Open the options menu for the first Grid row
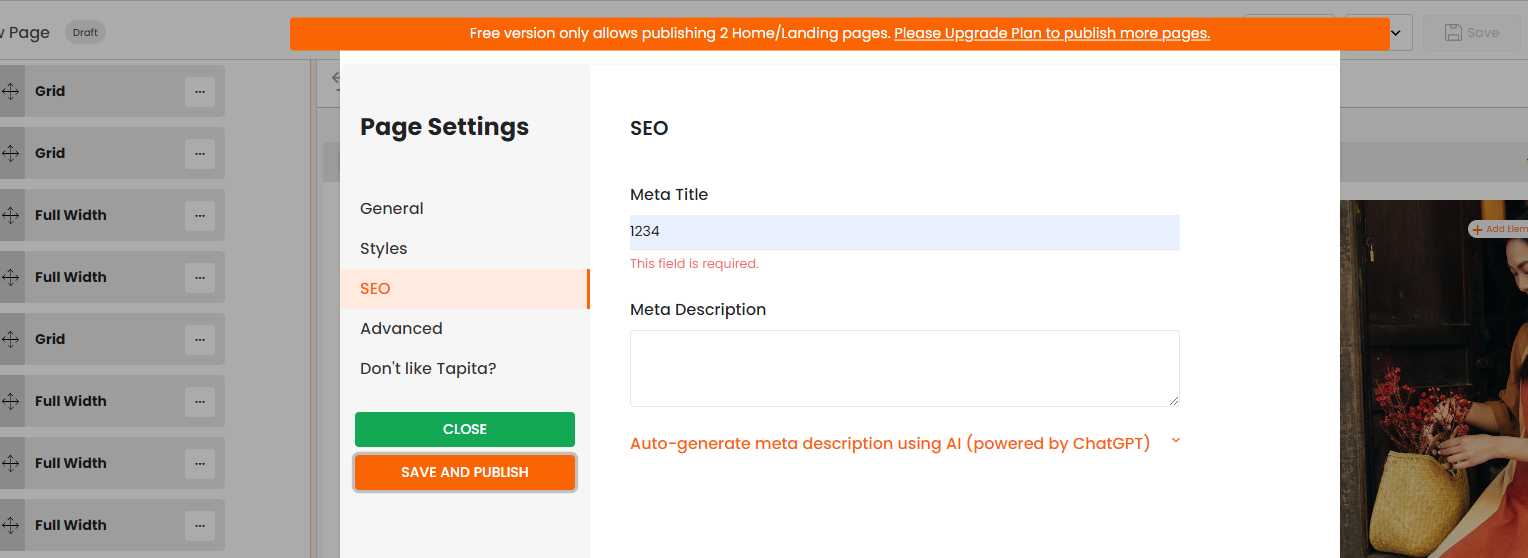This screenshot has width=1528, height=558. (x=199, y=91)
